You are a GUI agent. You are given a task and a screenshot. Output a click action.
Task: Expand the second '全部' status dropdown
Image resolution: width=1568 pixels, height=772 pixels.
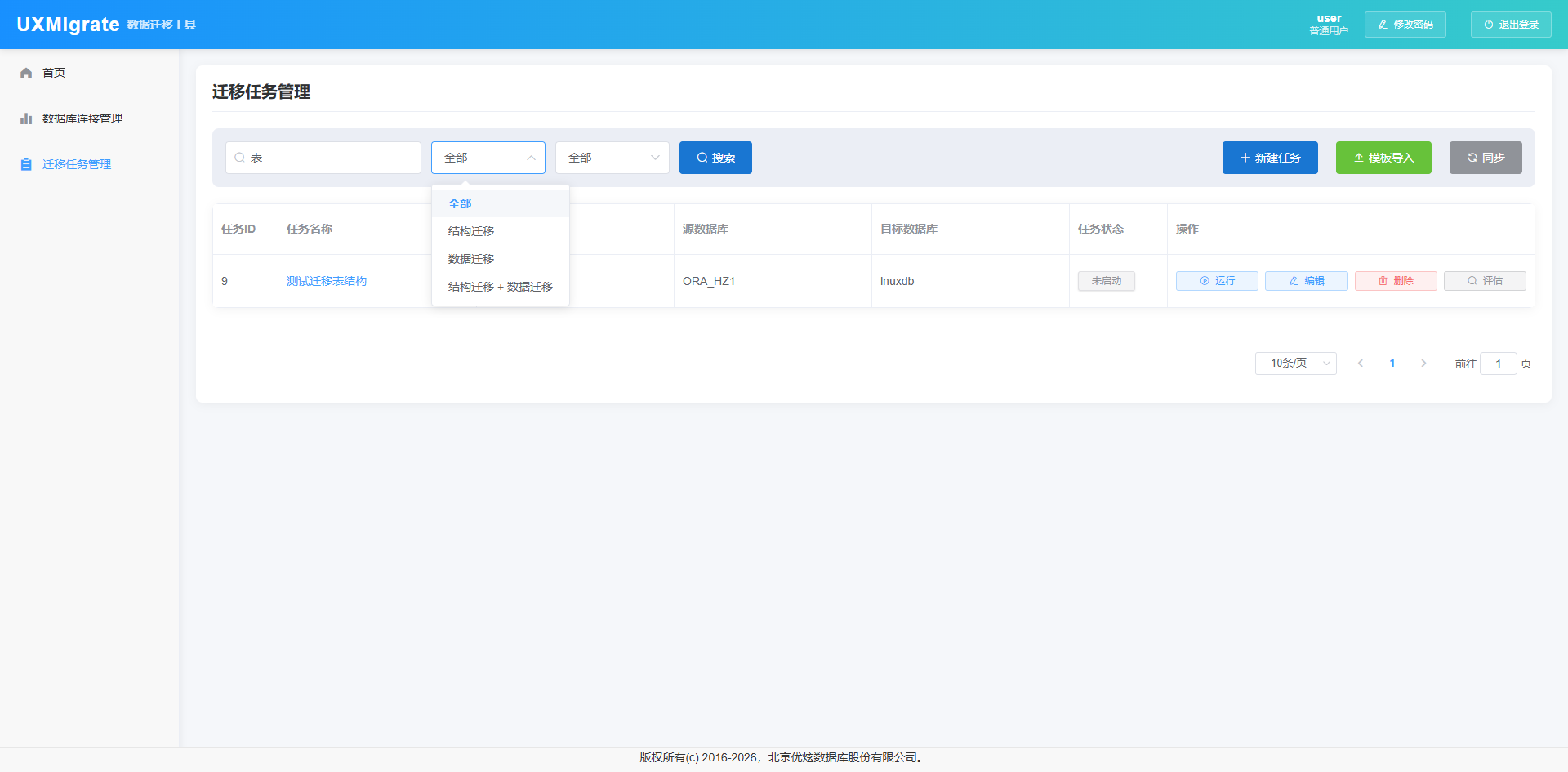612,158
